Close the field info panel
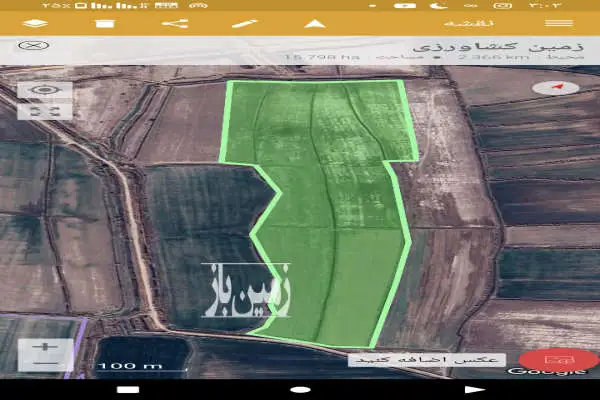600x400 pixels. 34,46
